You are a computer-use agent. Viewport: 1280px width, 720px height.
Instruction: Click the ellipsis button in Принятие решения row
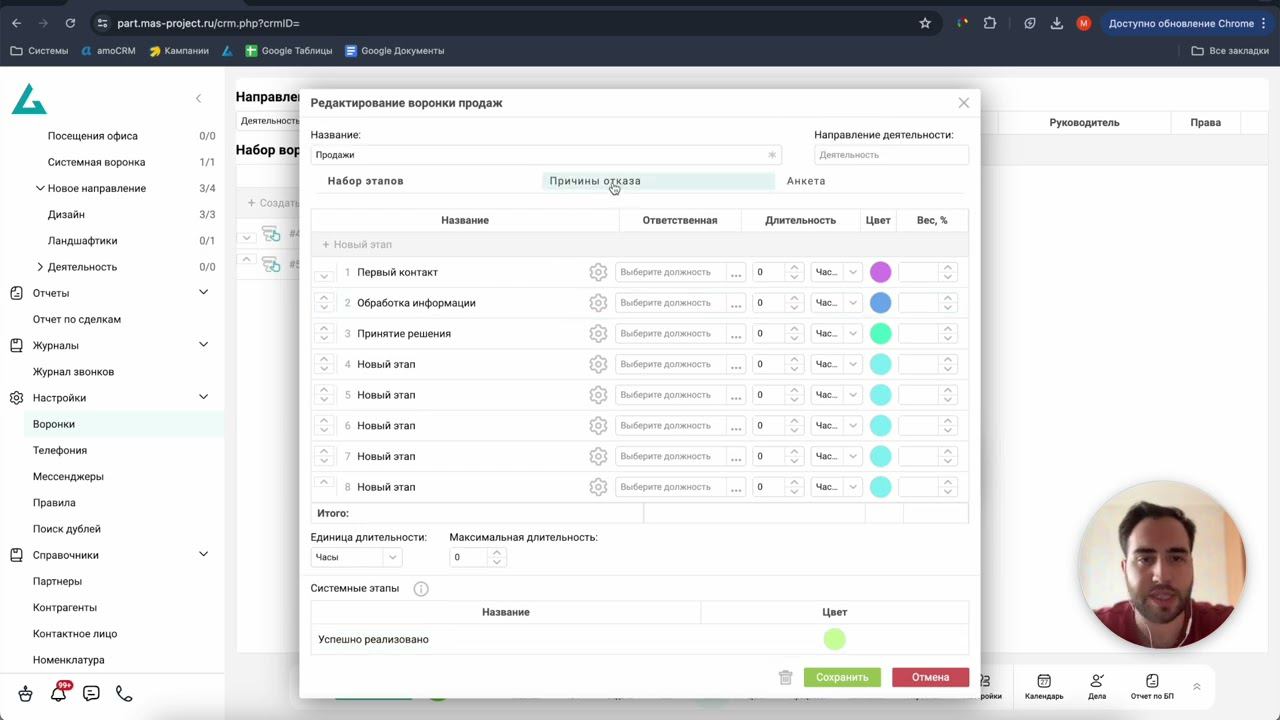[x=736, y=334]
